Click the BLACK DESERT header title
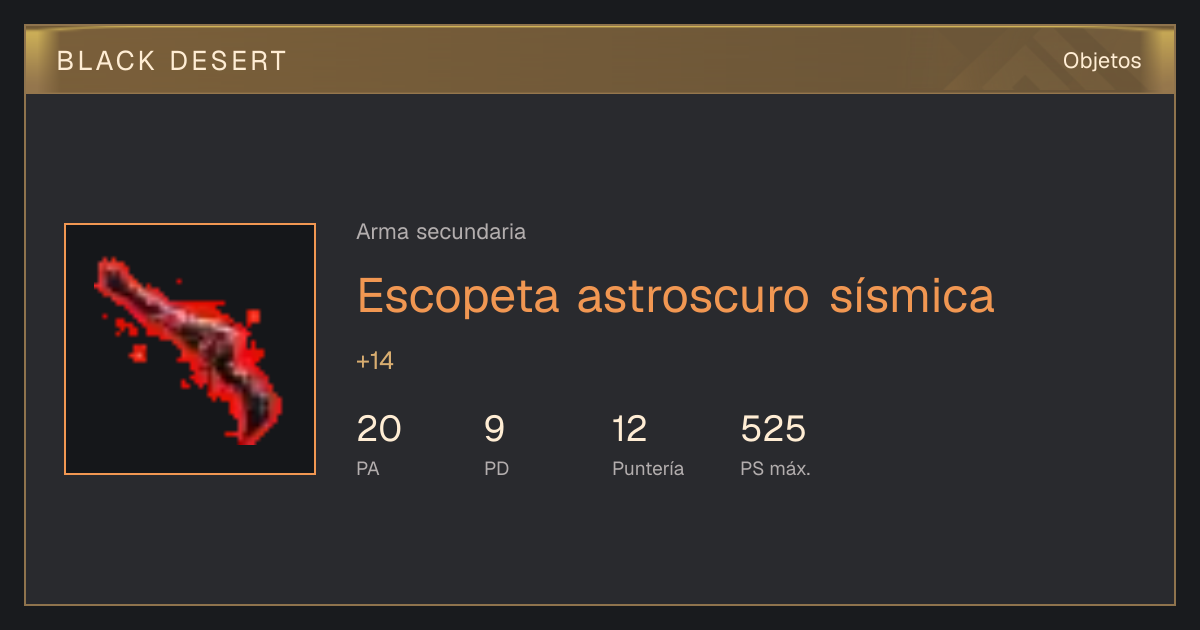This screenshot has height=630, width=1200. pos(172,61)
